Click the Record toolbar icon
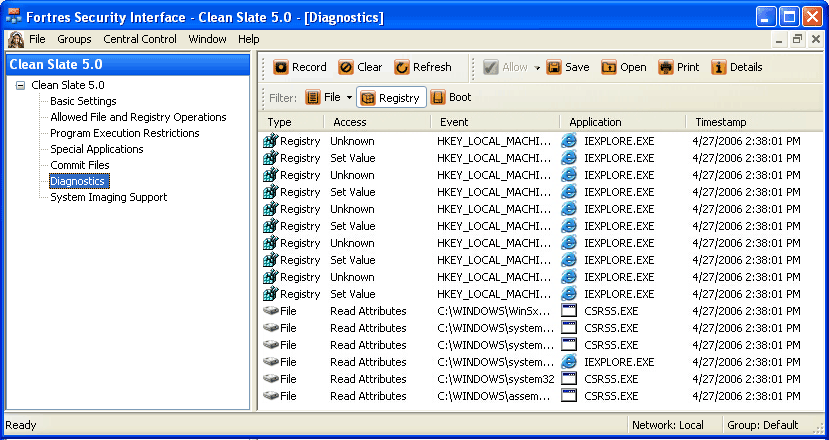Viewport: 829px width, 440px height. coord(281,67)
